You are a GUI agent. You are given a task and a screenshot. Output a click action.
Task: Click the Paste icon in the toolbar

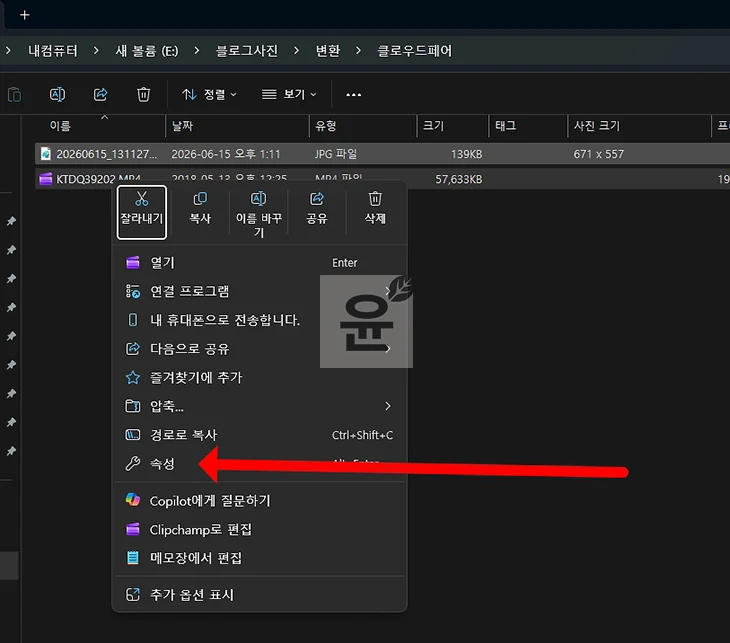pyautogui.click(x=14, y=95)
